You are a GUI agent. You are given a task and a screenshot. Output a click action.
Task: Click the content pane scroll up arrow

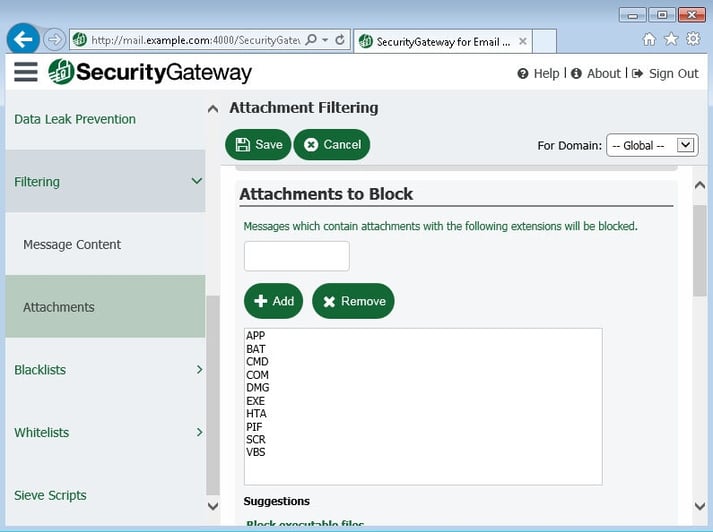point(700,185)
